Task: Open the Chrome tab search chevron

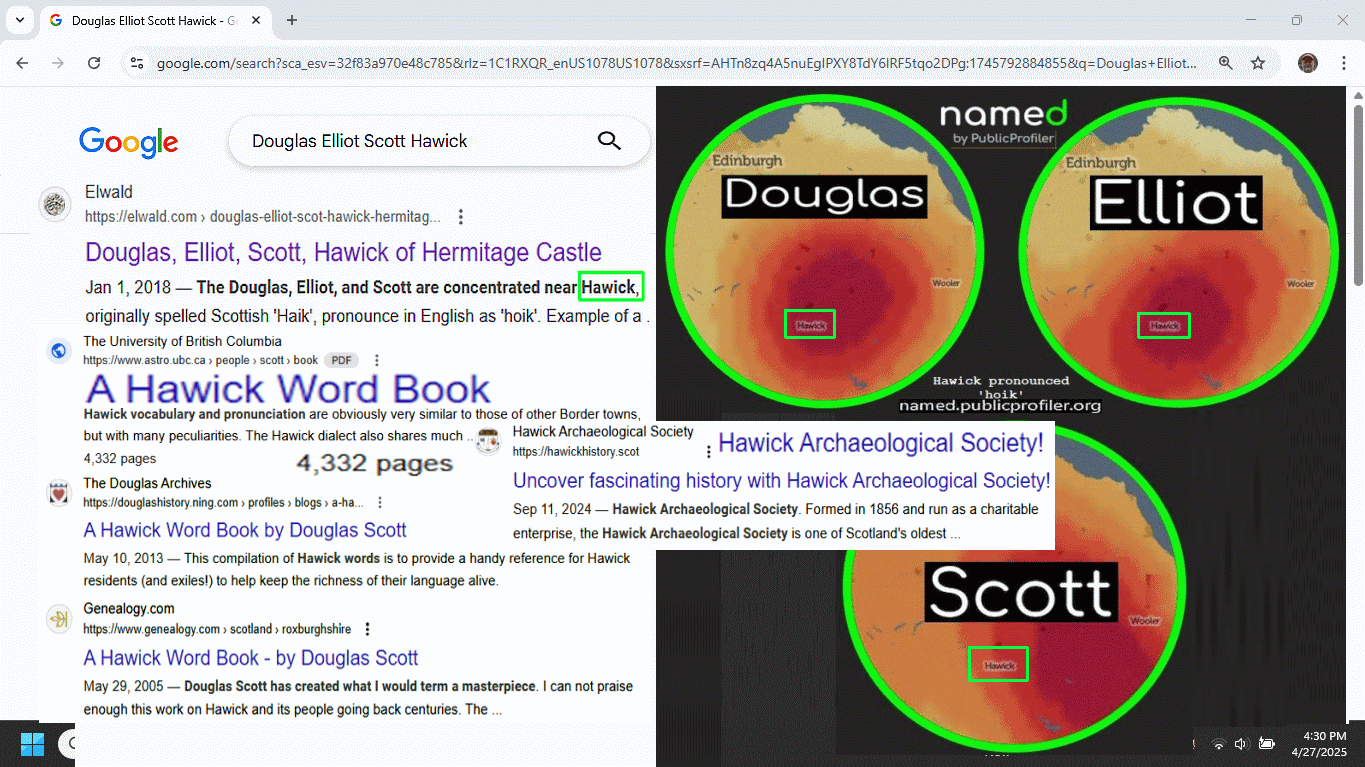Action: 19,20
